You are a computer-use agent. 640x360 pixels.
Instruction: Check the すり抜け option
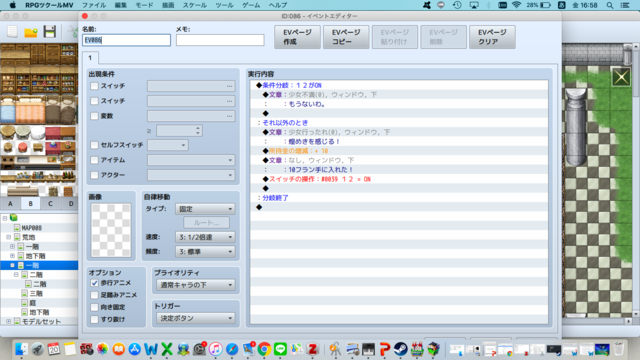click(95, 319)
